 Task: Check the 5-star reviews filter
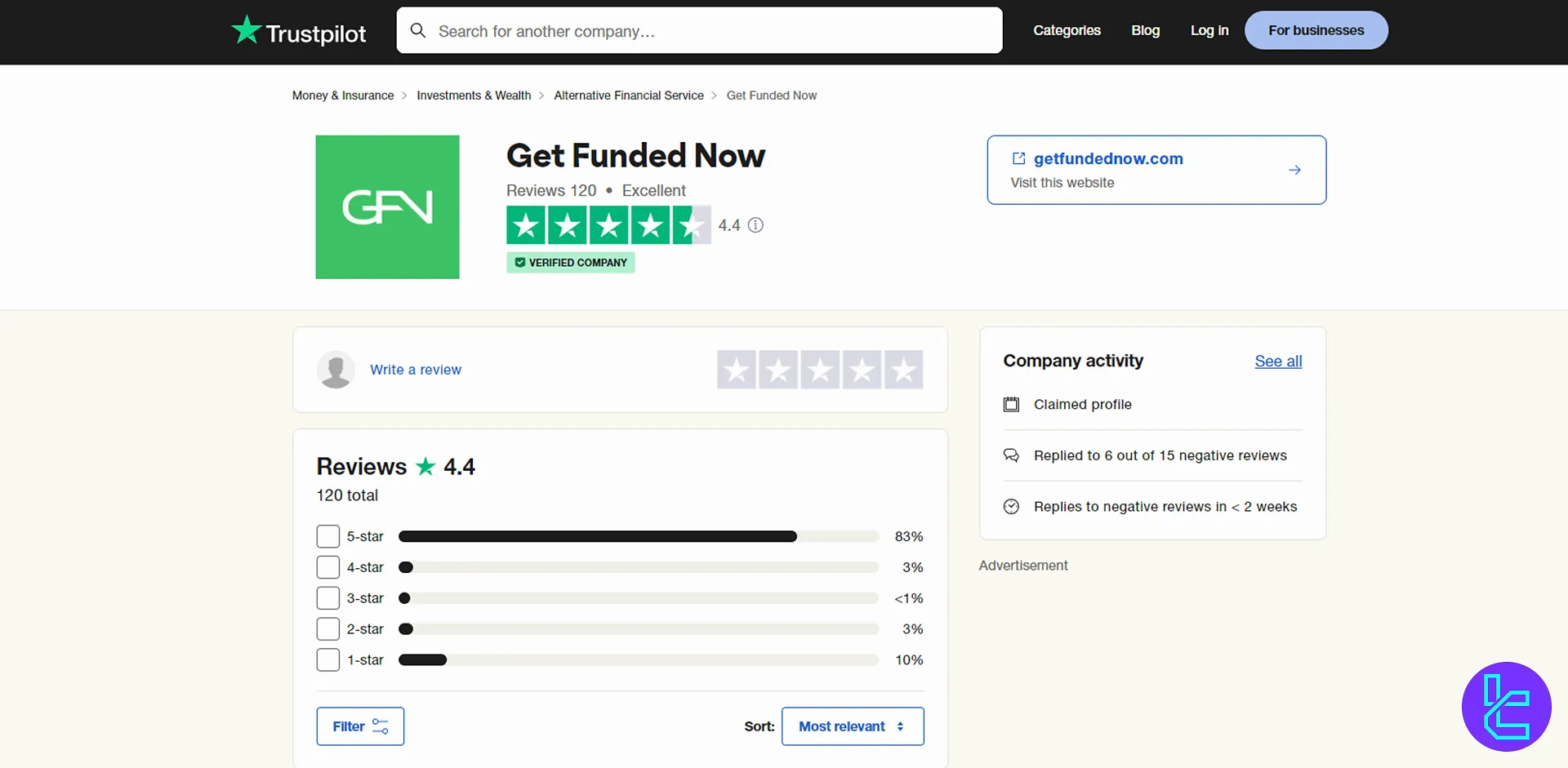pos(327,536)
